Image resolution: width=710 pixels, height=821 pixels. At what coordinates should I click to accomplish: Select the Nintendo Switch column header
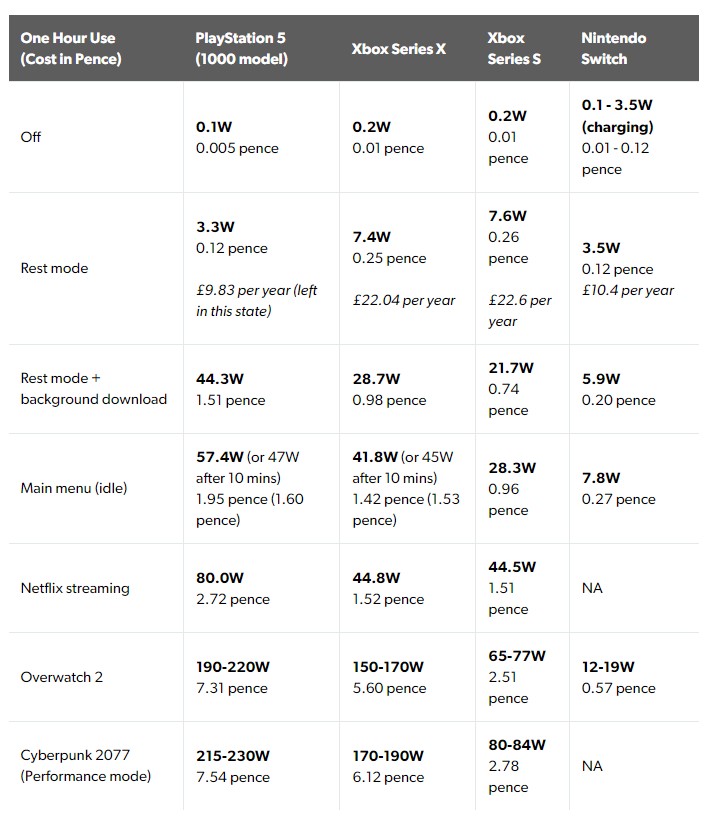(613, 48)
